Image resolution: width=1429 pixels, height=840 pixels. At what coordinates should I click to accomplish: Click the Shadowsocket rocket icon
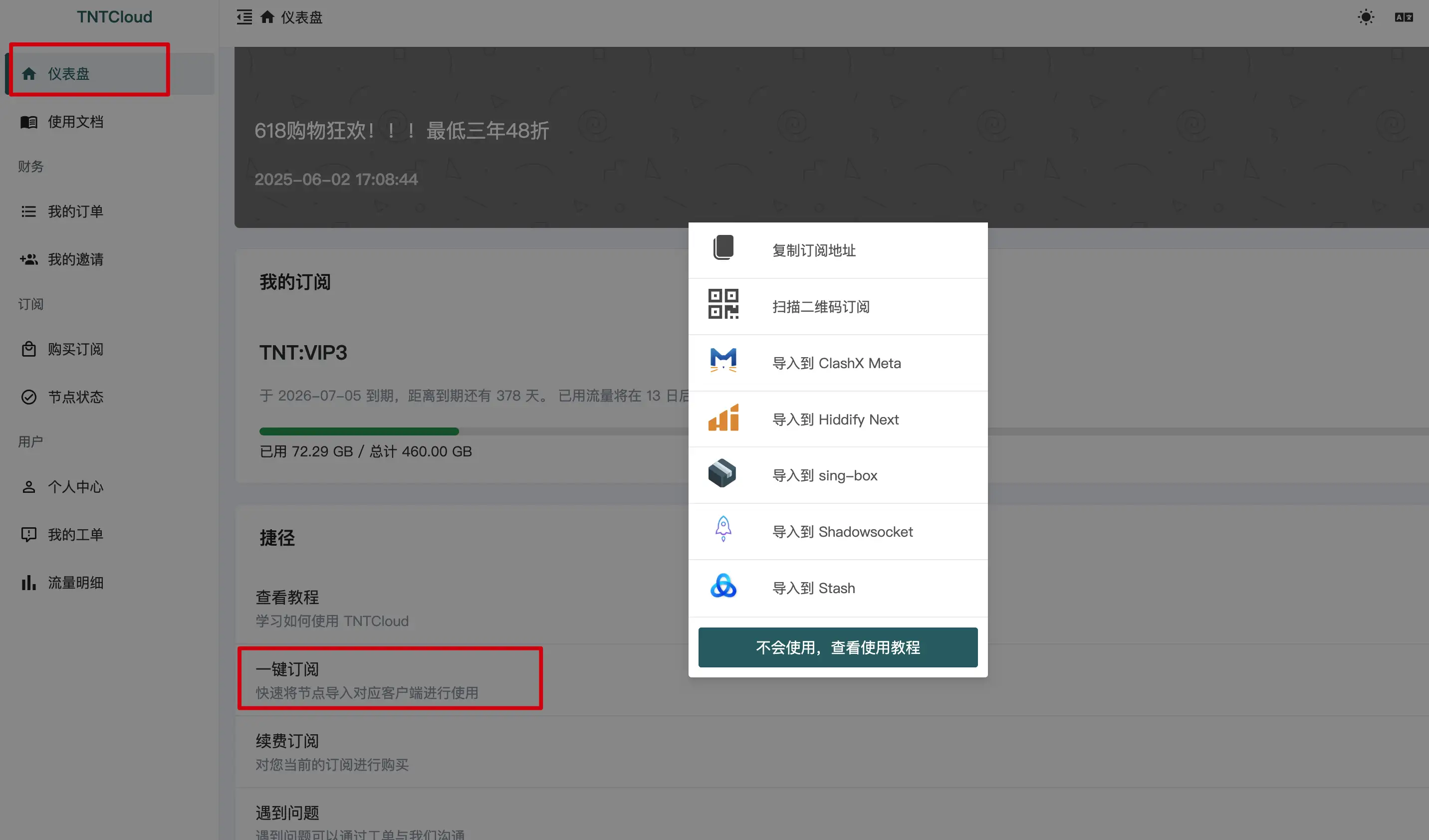(722, 530)
